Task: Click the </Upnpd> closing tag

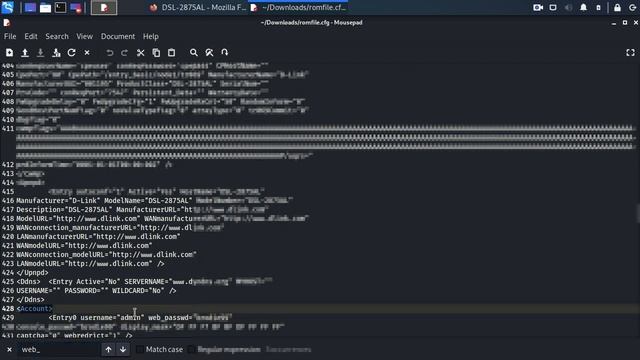Action: point(32,273)
